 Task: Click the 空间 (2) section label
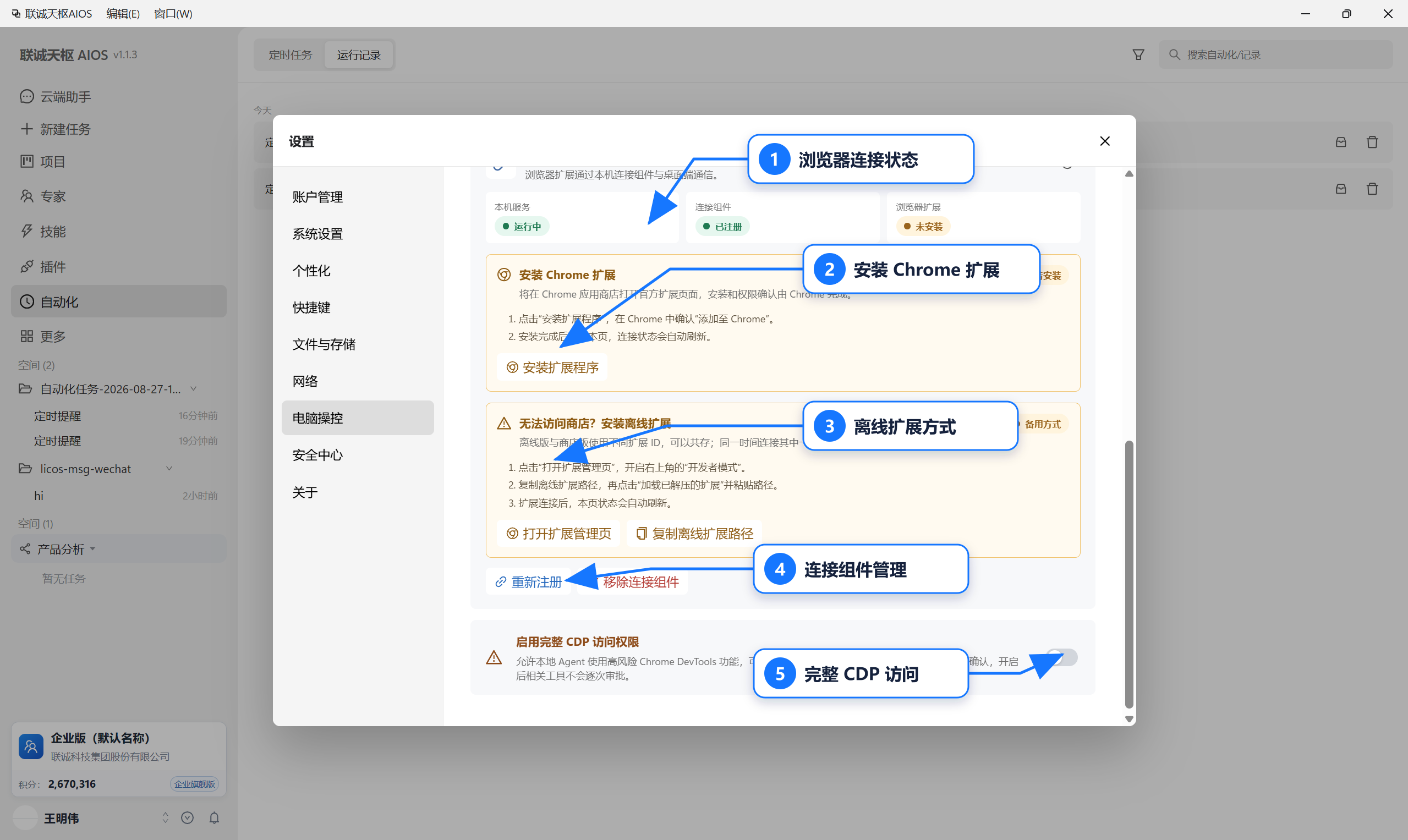36,365
